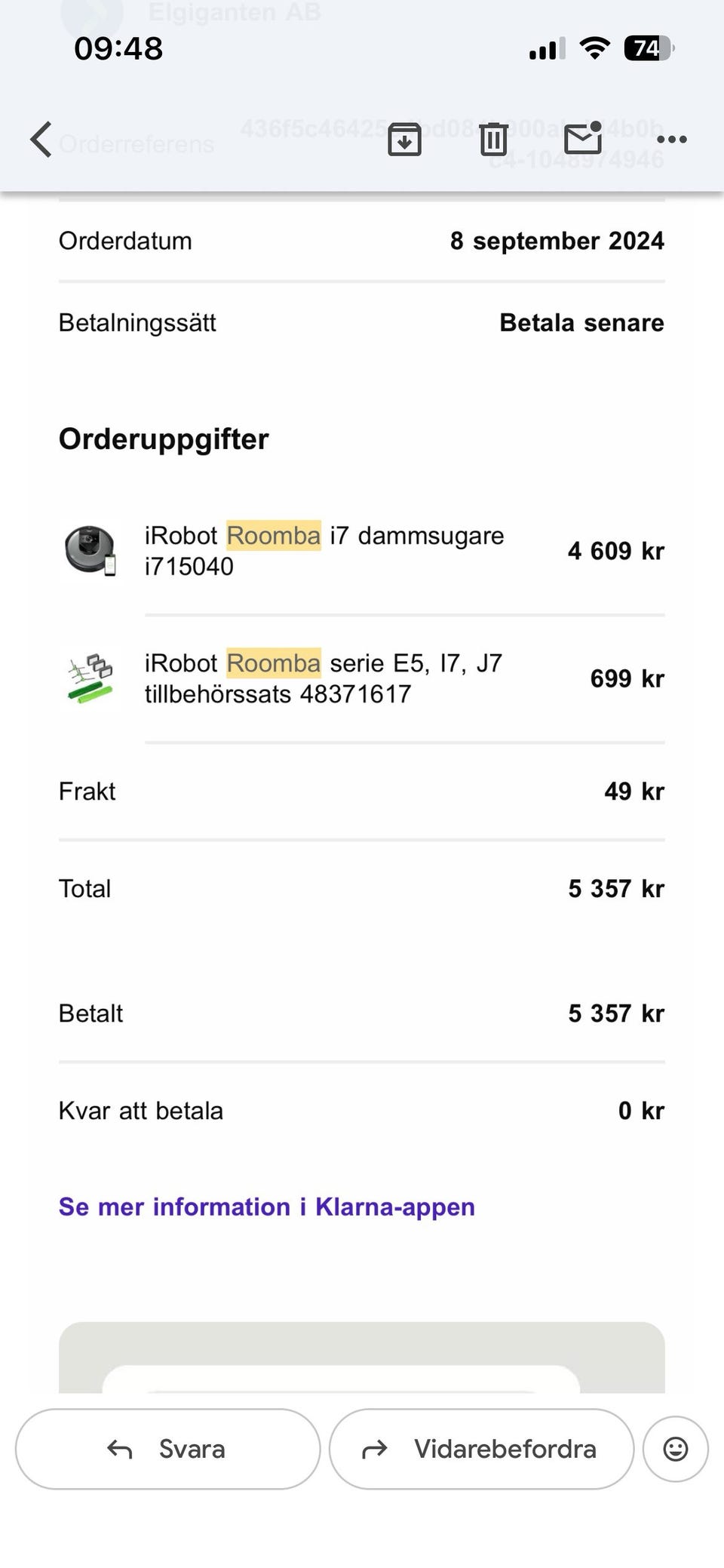Open "Se mer information i Klarna-appen" link
Screen dimensions: 724x1568
[x=267, y=1207]
